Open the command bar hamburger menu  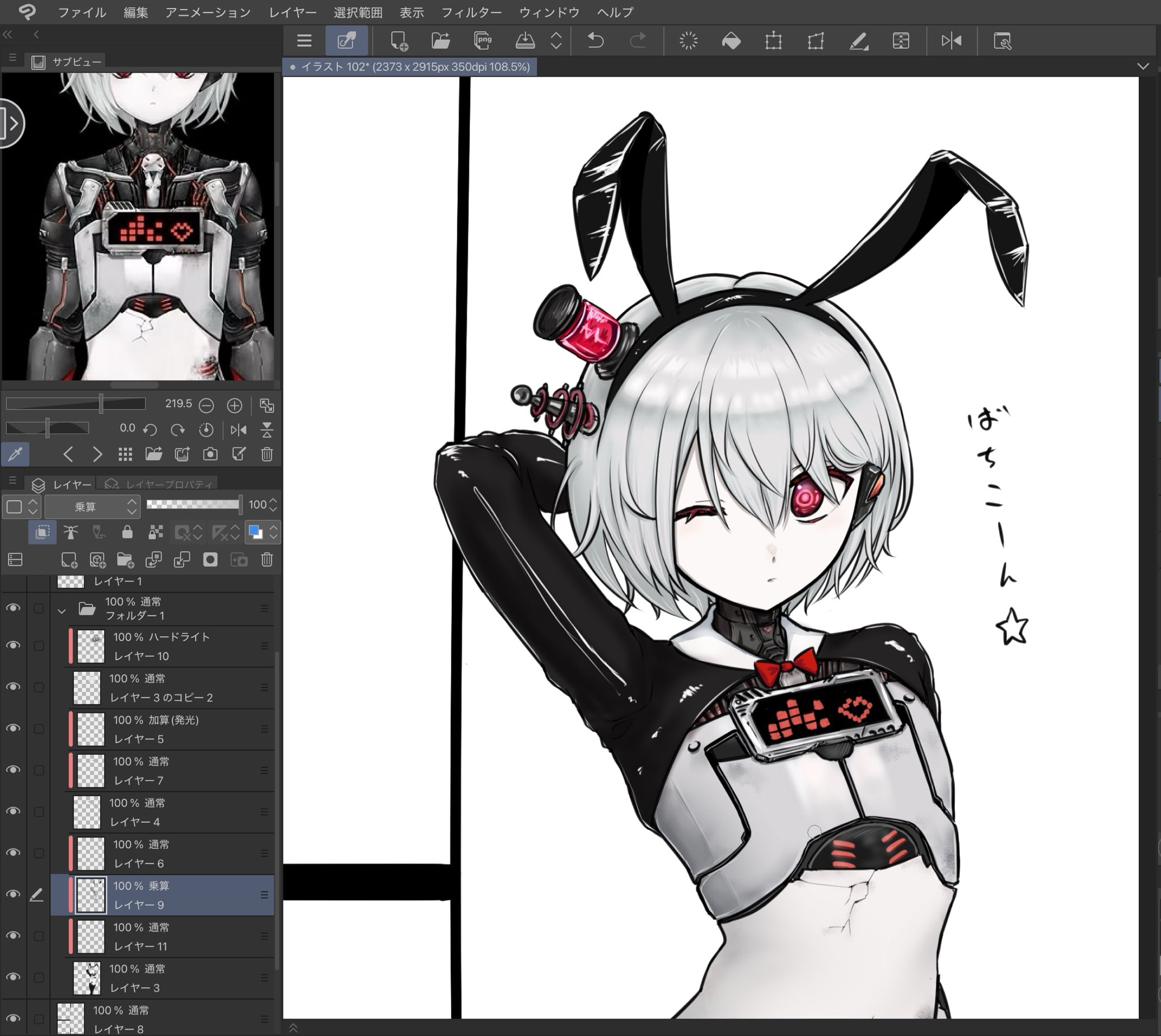point(304,40)
